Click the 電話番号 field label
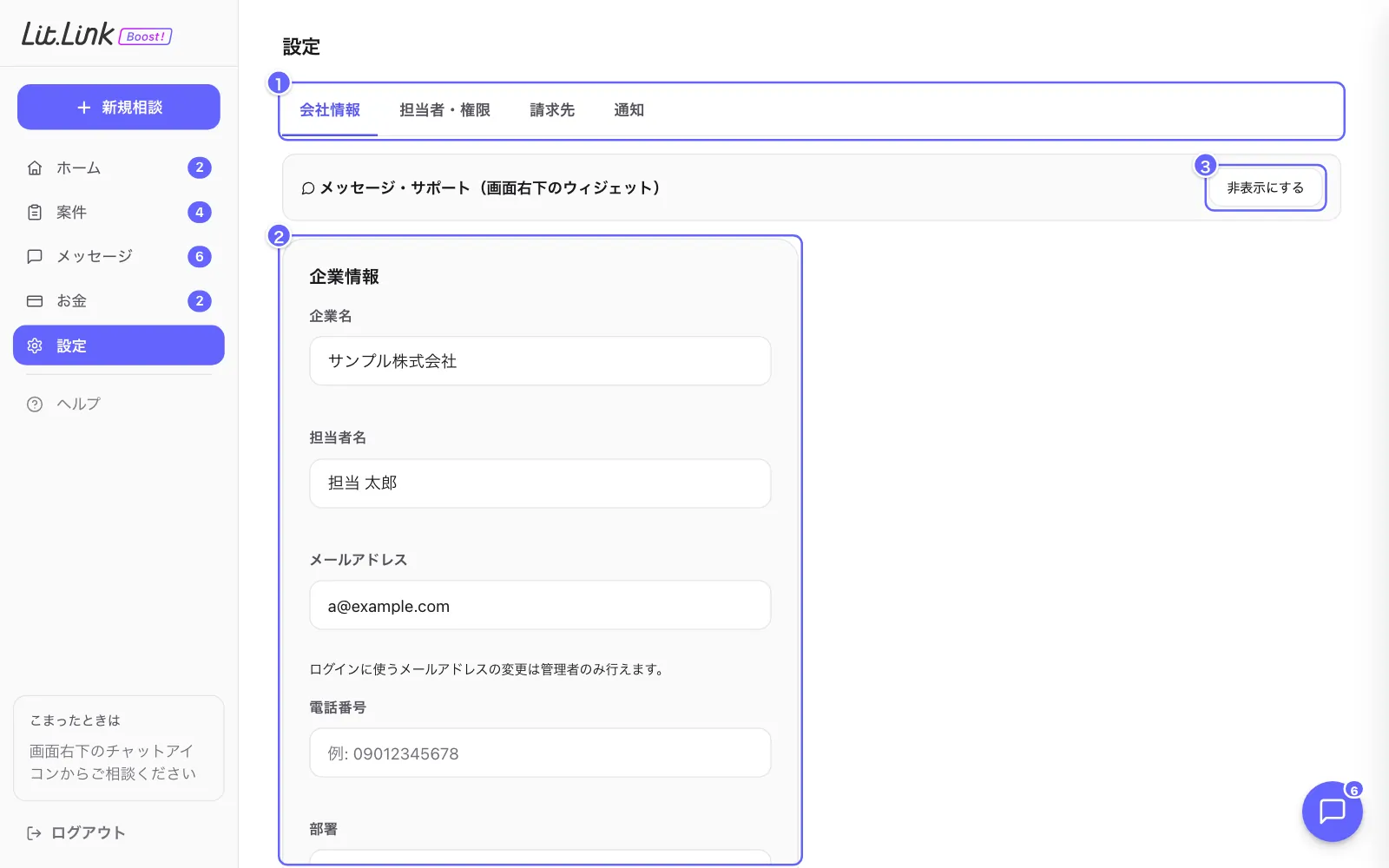Viewport: 1389px width, 868px height. pyautogui.click(x=338, y=707)
